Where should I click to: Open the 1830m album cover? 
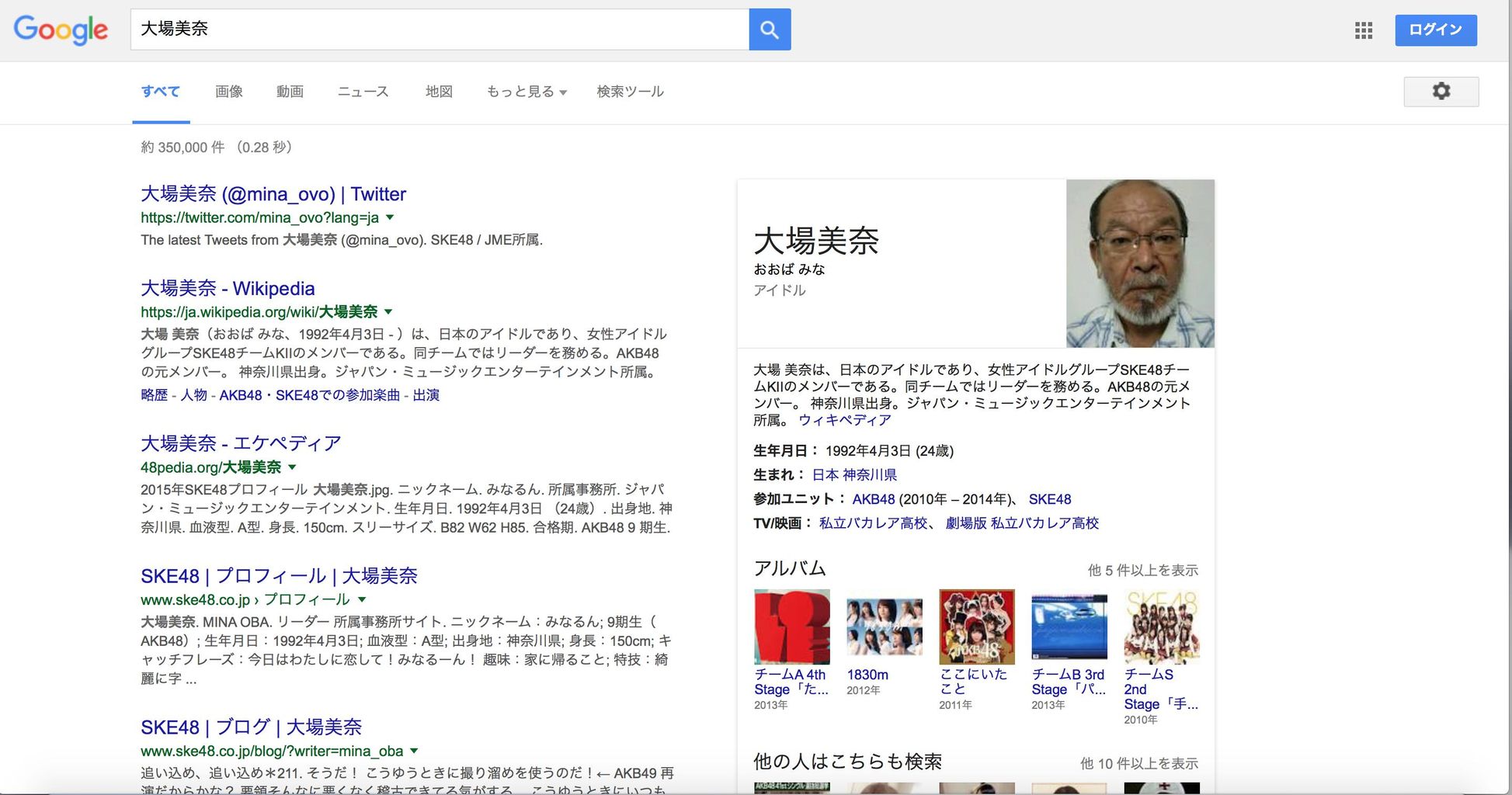(x=885, y=627)
